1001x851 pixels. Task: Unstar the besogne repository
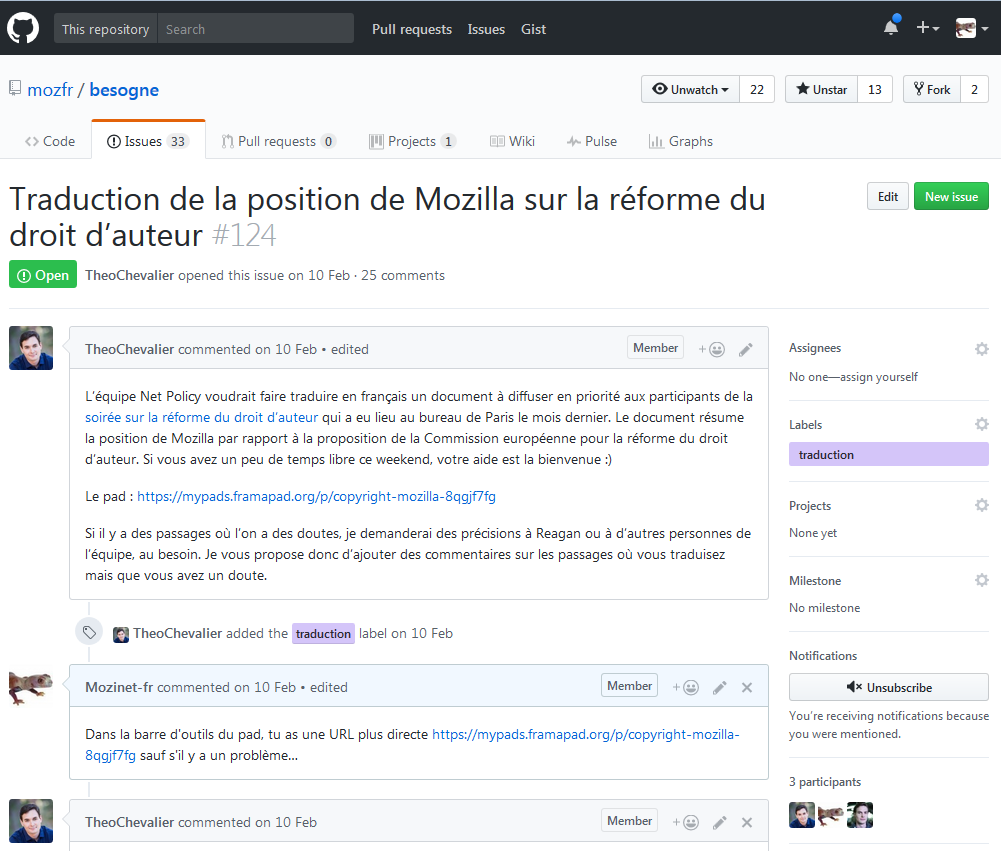[821, 89]
